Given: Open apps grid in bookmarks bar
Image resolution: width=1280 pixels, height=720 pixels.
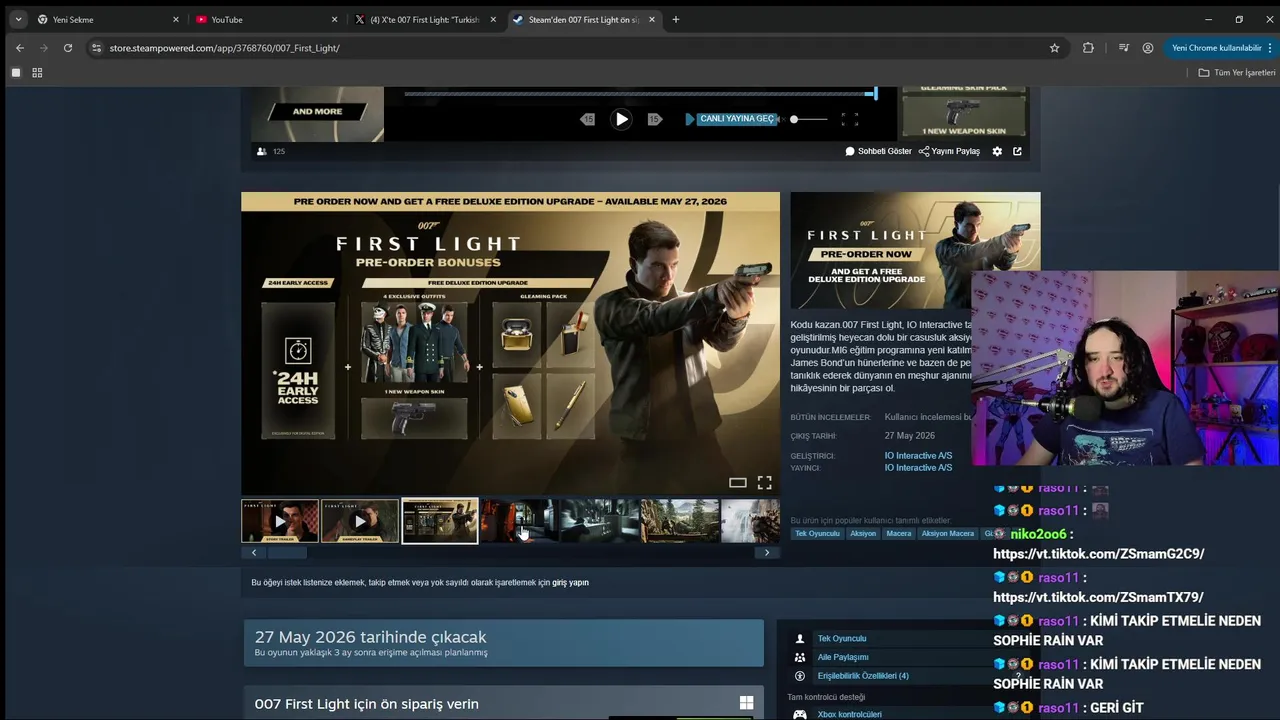Looking at the screenshot, I should tap(37, 73).
